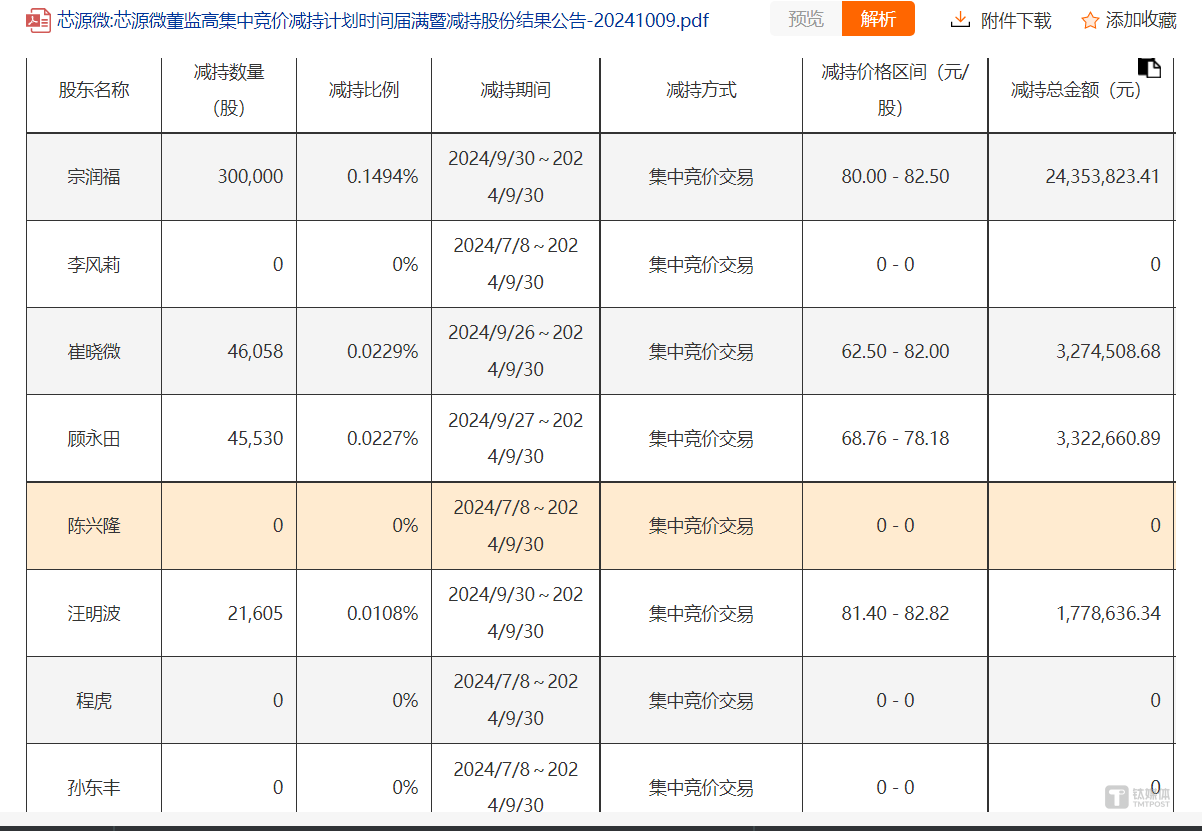The image size is (1202, 831).
Task: Click the total amount 3,322,660.89
Action: (1108, 438)
